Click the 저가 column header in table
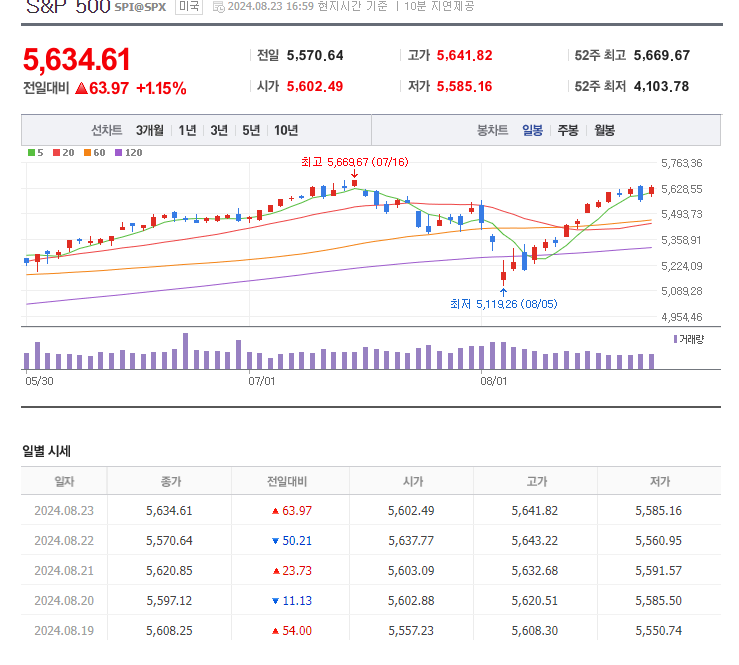 (660, 481)
